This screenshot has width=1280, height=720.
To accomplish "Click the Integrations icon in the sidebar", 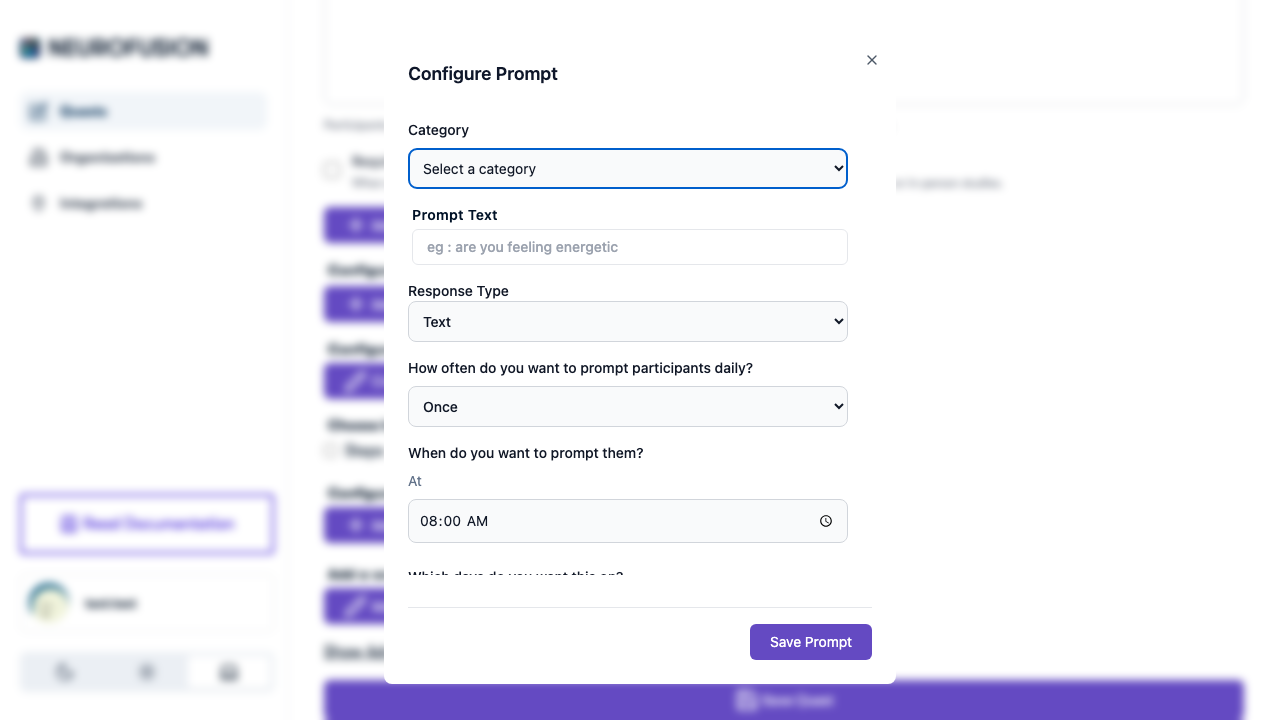I will pyautogui.click(x=38, y=203).
